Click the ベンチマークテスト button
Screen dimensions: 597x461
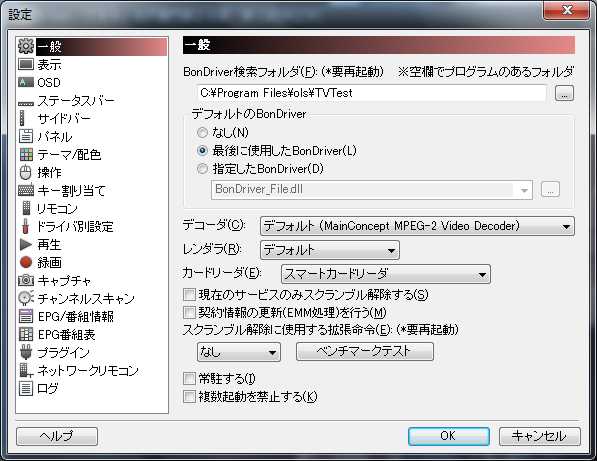(x=365, y=351)
